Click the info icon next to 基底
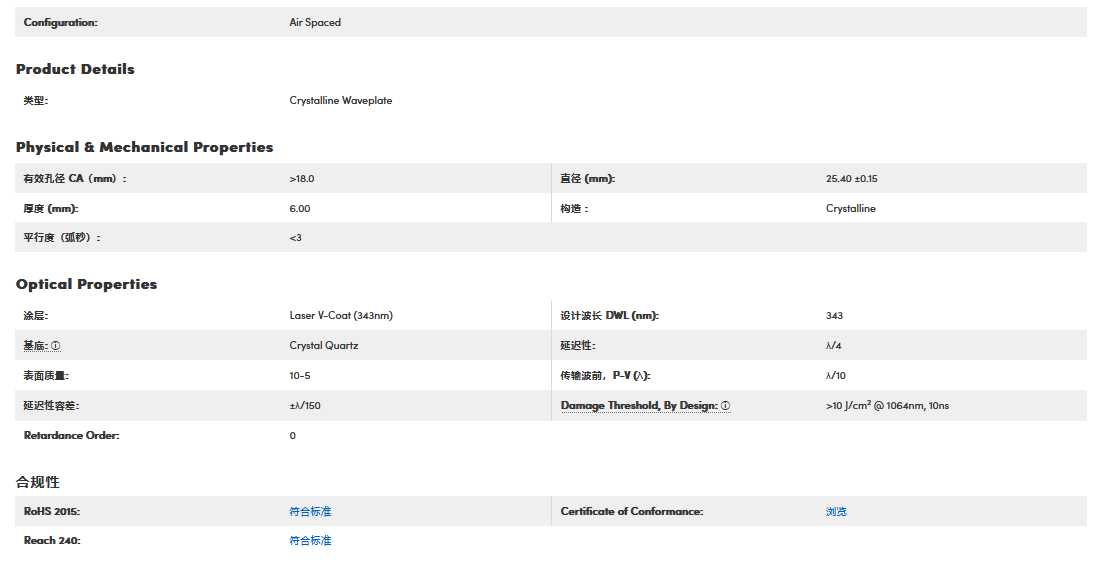Viewport: 1098px width, 579px height. coord(56,346)
